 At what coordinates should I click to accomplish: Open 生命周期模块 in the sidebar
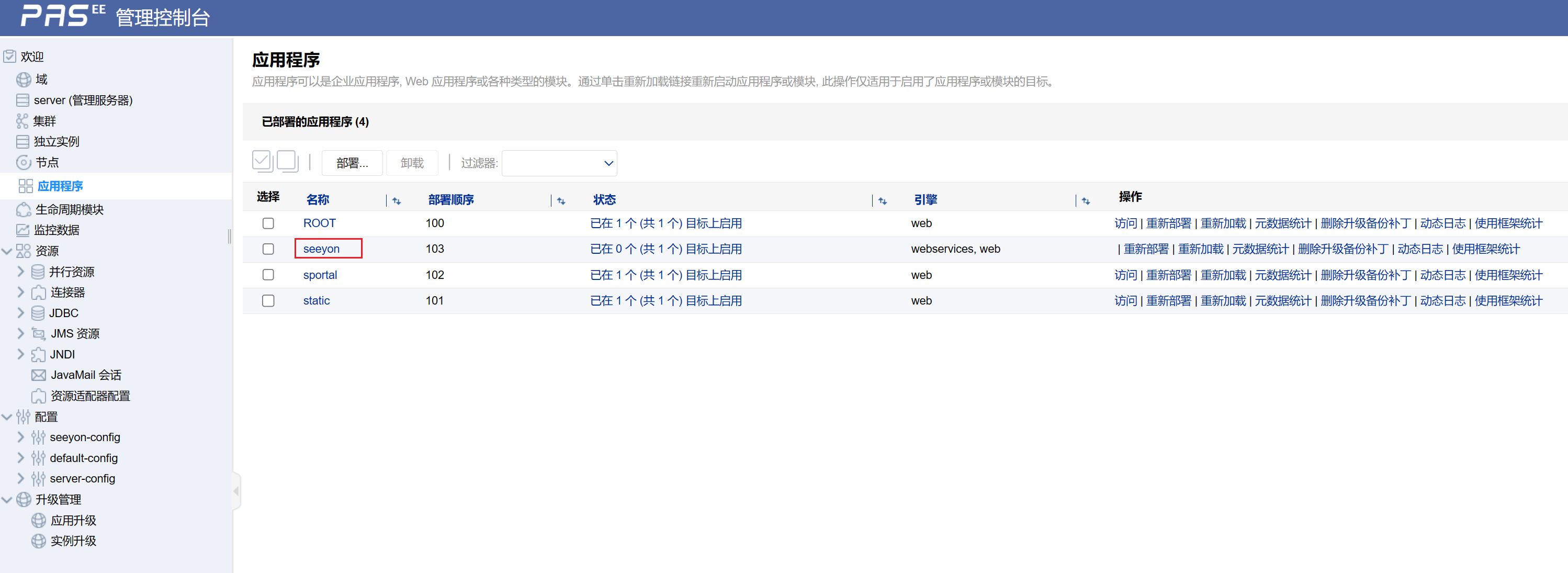(69, 209)
